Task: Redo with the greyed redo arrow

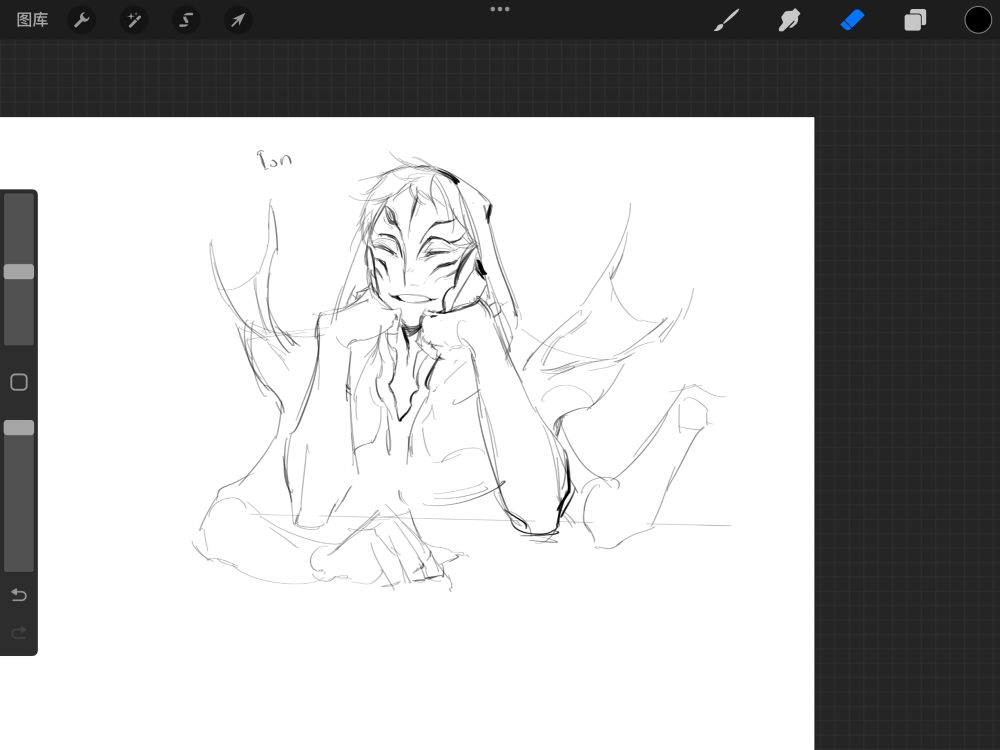Action: pyautogui.click(x=19, y=633)
